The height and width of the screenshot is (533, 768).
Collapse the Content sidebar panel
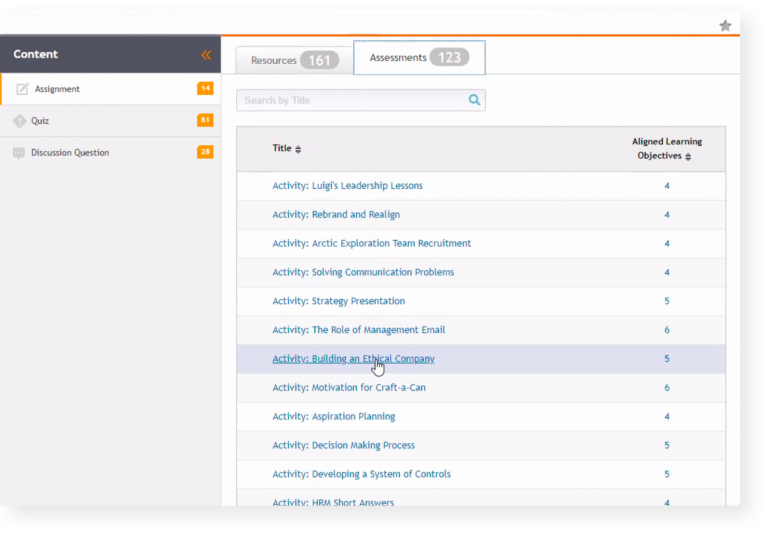(206, 55)
